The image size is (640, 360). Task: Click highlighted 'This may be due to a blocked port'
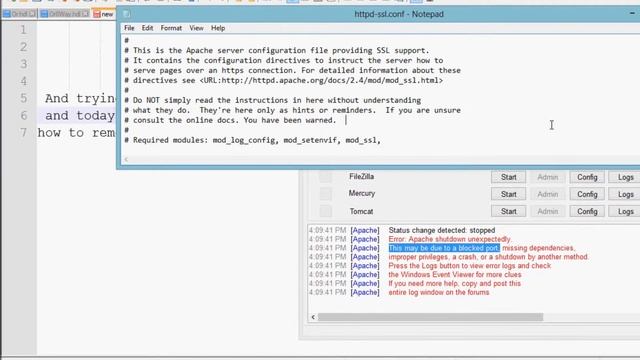point(444,248)
